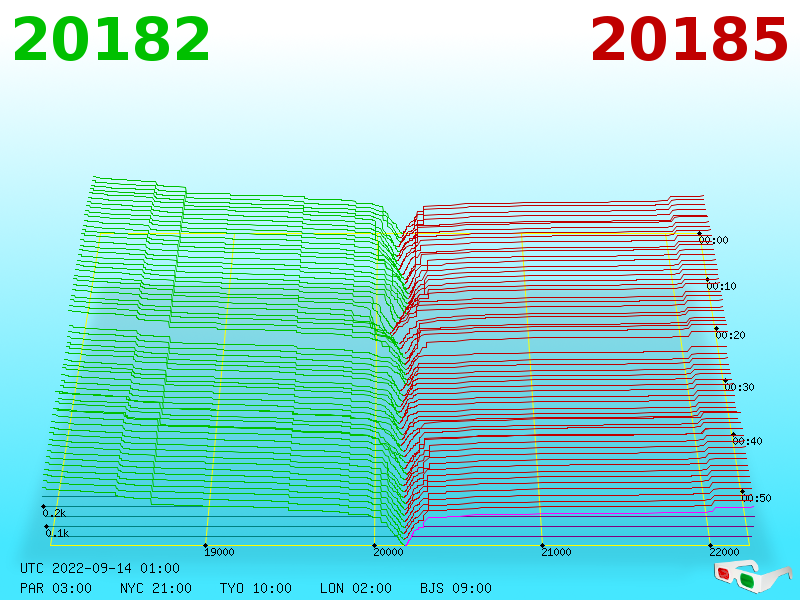The width and height of the screenshot is (800, 600).
Task: Click the 00:10 time axis marker
Action: [x=721, y=286]
